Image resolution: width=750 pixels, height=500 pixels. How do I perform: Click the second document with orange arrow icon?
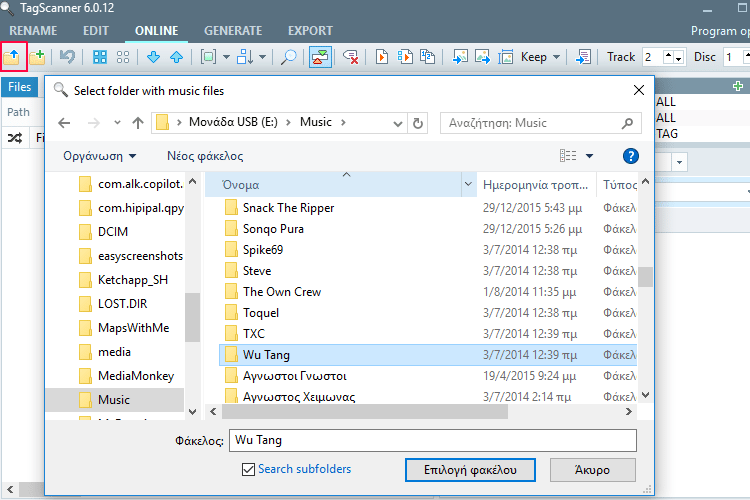coord(405,57)
